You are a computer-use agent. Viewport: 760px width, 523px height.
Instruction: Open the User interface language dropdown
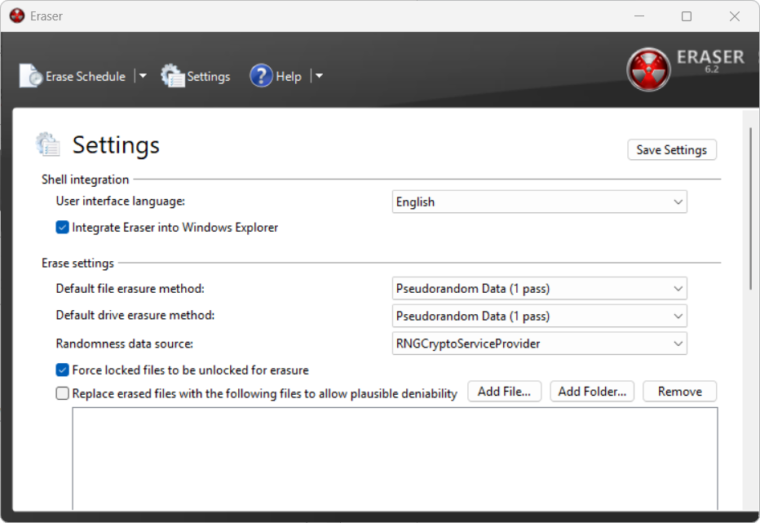539,202
